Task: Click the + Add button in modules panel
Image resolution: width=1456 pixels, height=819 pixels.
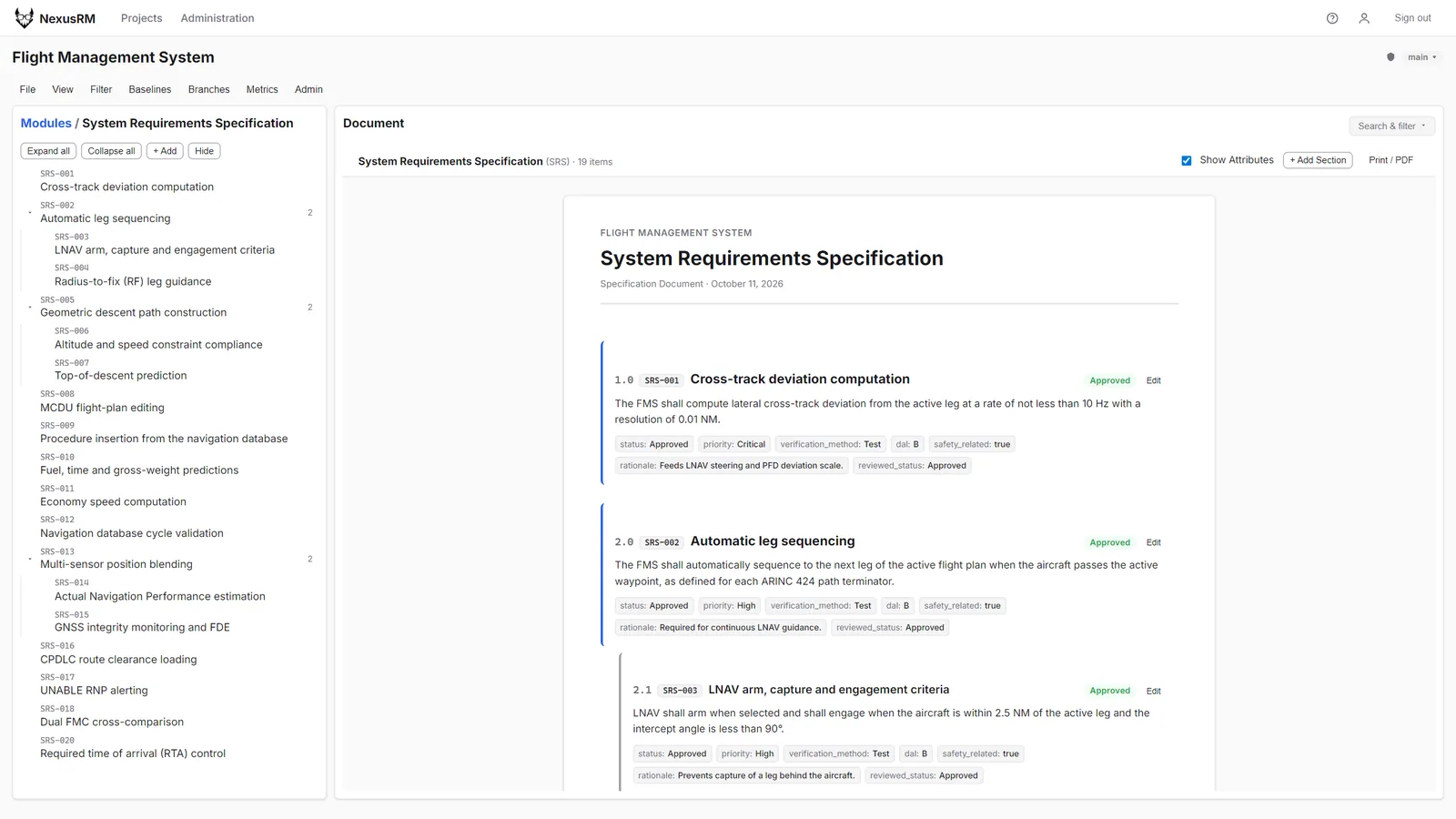Action: tap(165, 151)
